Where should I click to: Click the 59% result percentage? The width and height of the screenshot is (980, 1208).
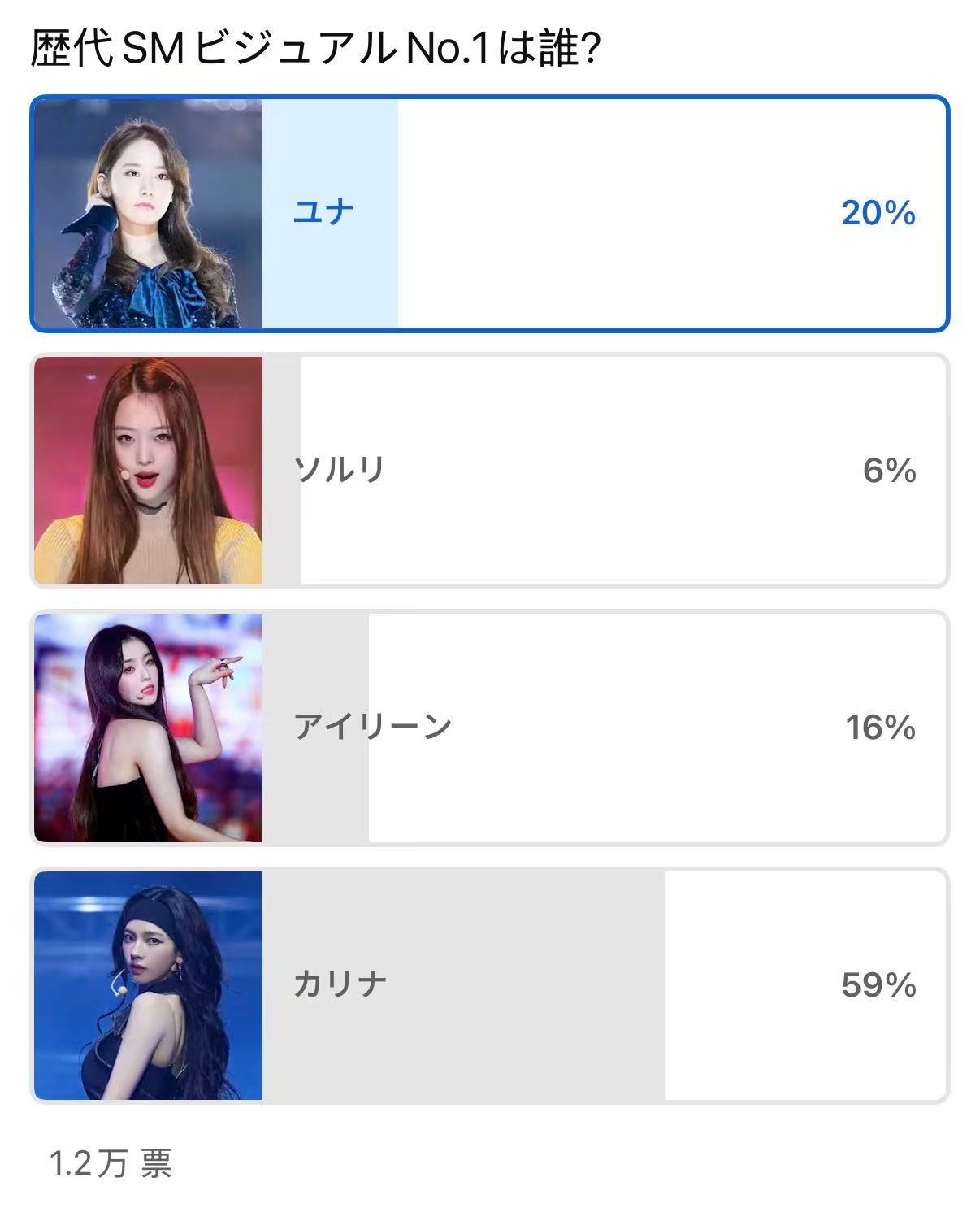coord(879,985)
